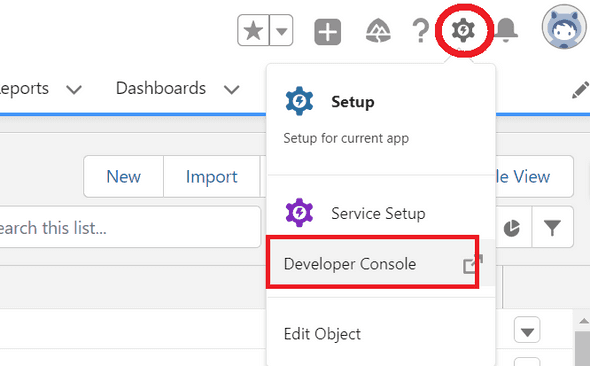Select Edit Object menu entry
This screenshot has height=366, width=590.
322,334
